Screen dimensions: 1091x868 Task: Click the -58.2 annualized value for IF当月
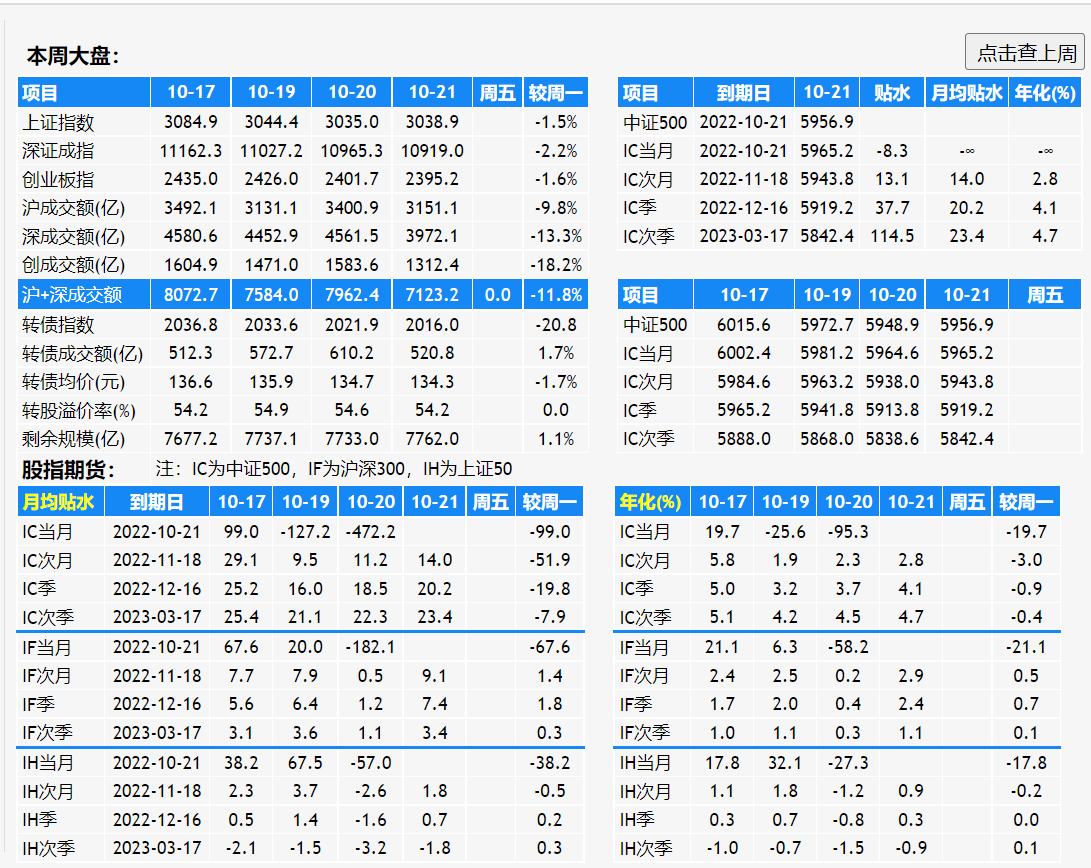point(848,647)
